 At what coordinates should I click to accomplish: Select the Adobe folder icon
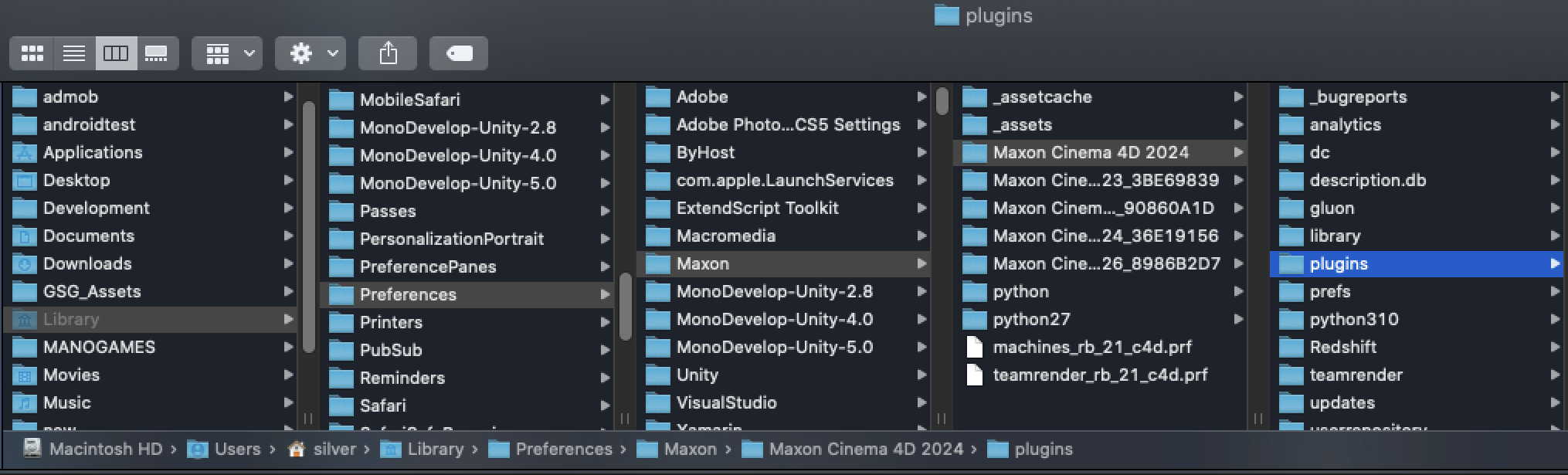[658, 97]
